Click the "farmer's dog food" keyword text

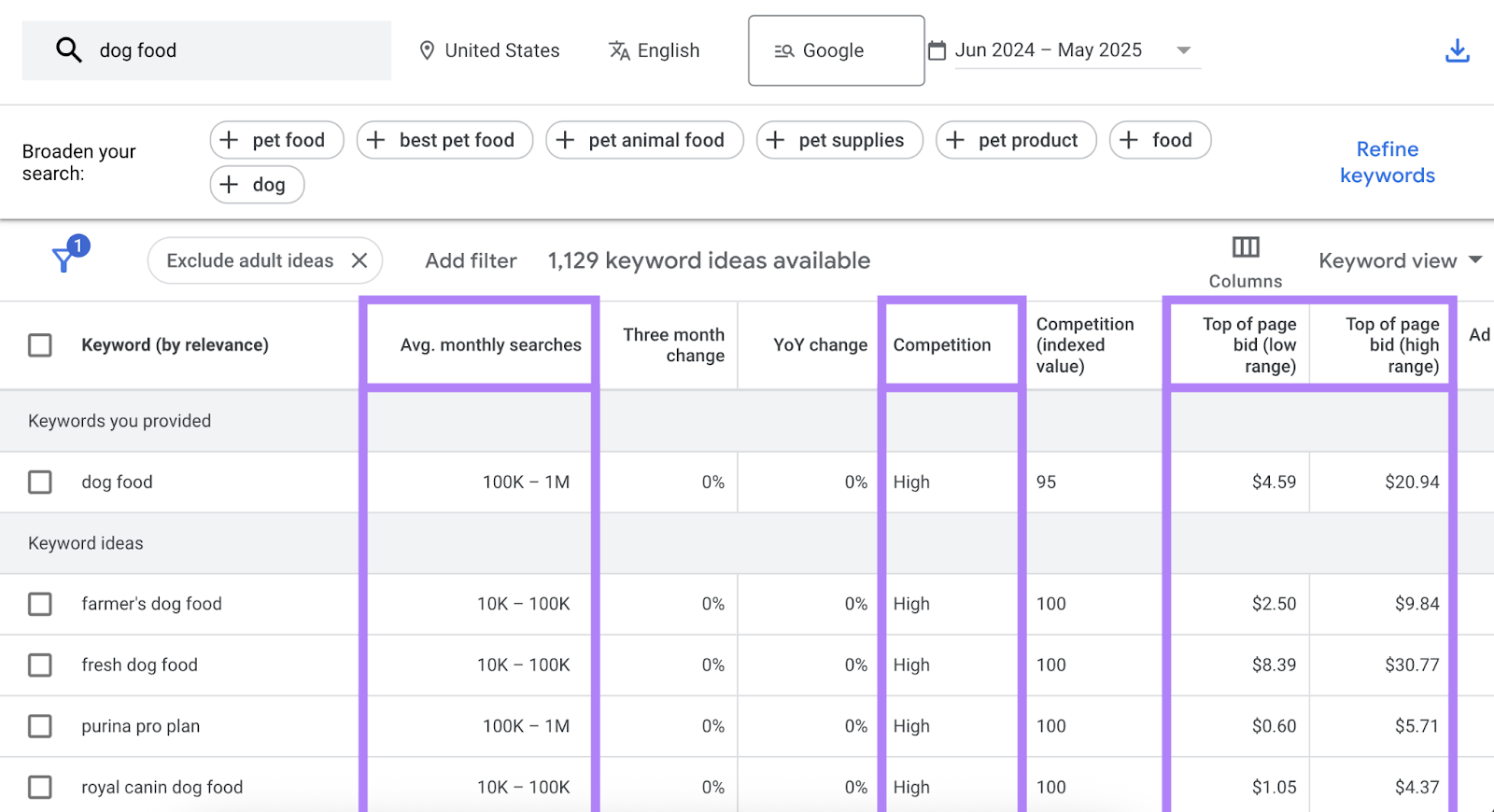151,604
